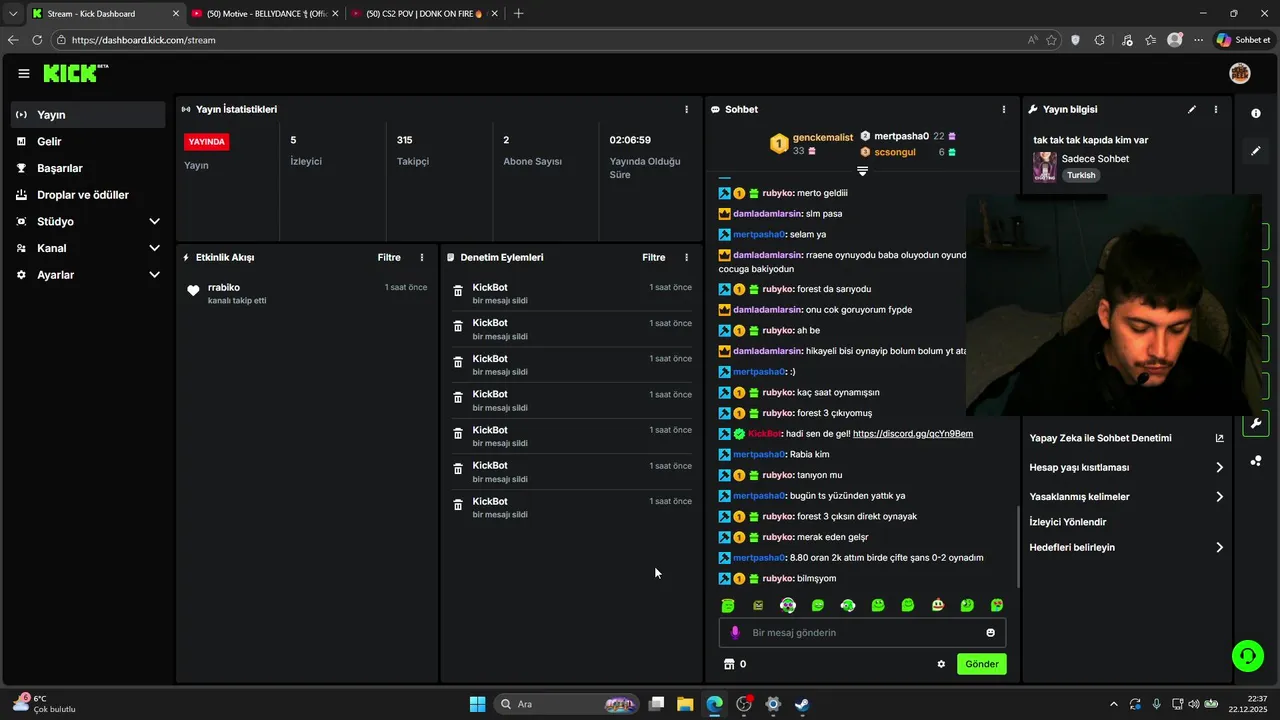Open the Denetim Eylemleri Filtre dropdown
The width and height of the screenshot is (1280, 720).
653,257
